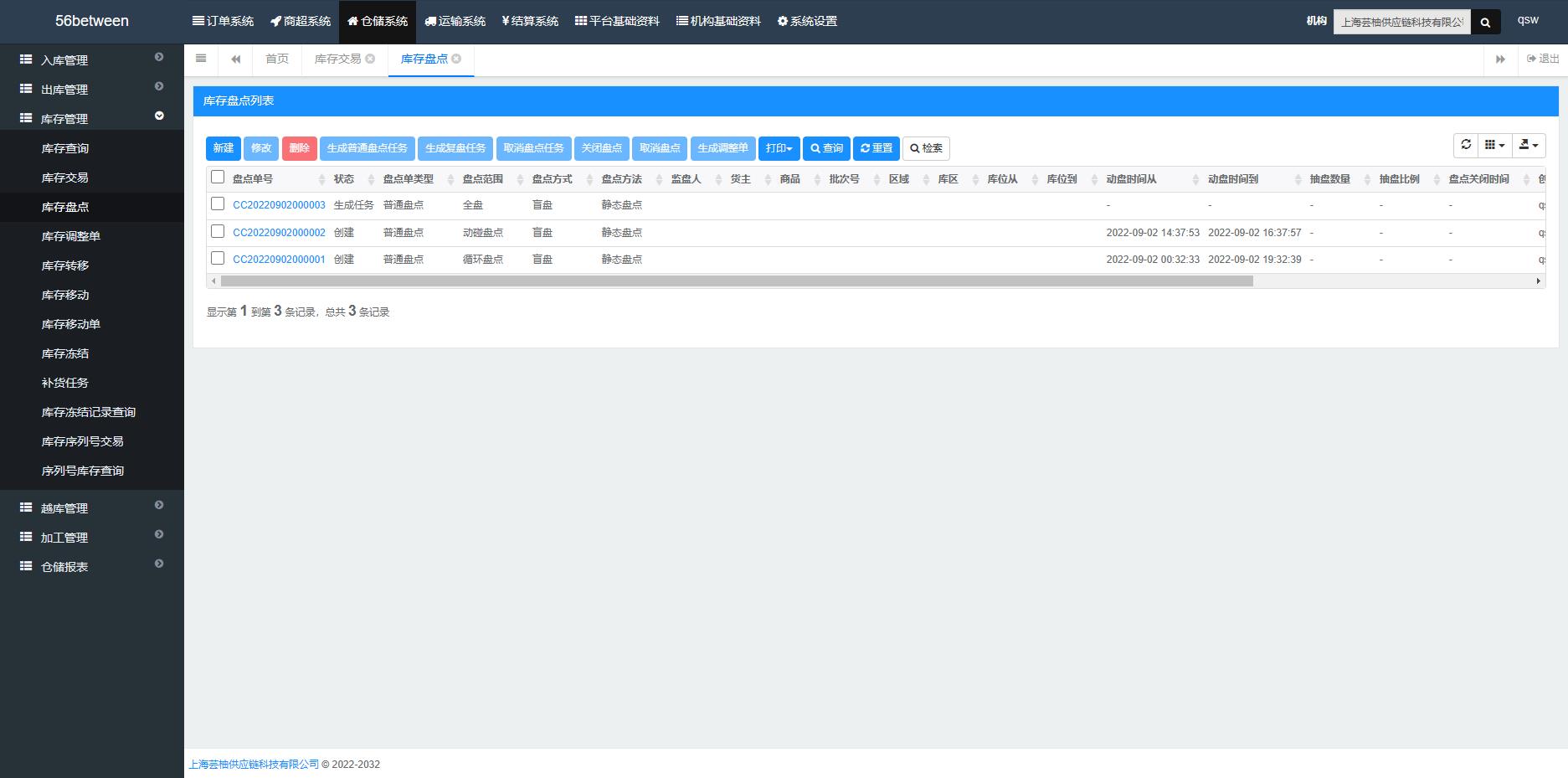Image resolution: width=1568 pixels, height=778 pixels.
Task: Click the 越库管理 list icon in sidebar
Action: coord(26,508)
